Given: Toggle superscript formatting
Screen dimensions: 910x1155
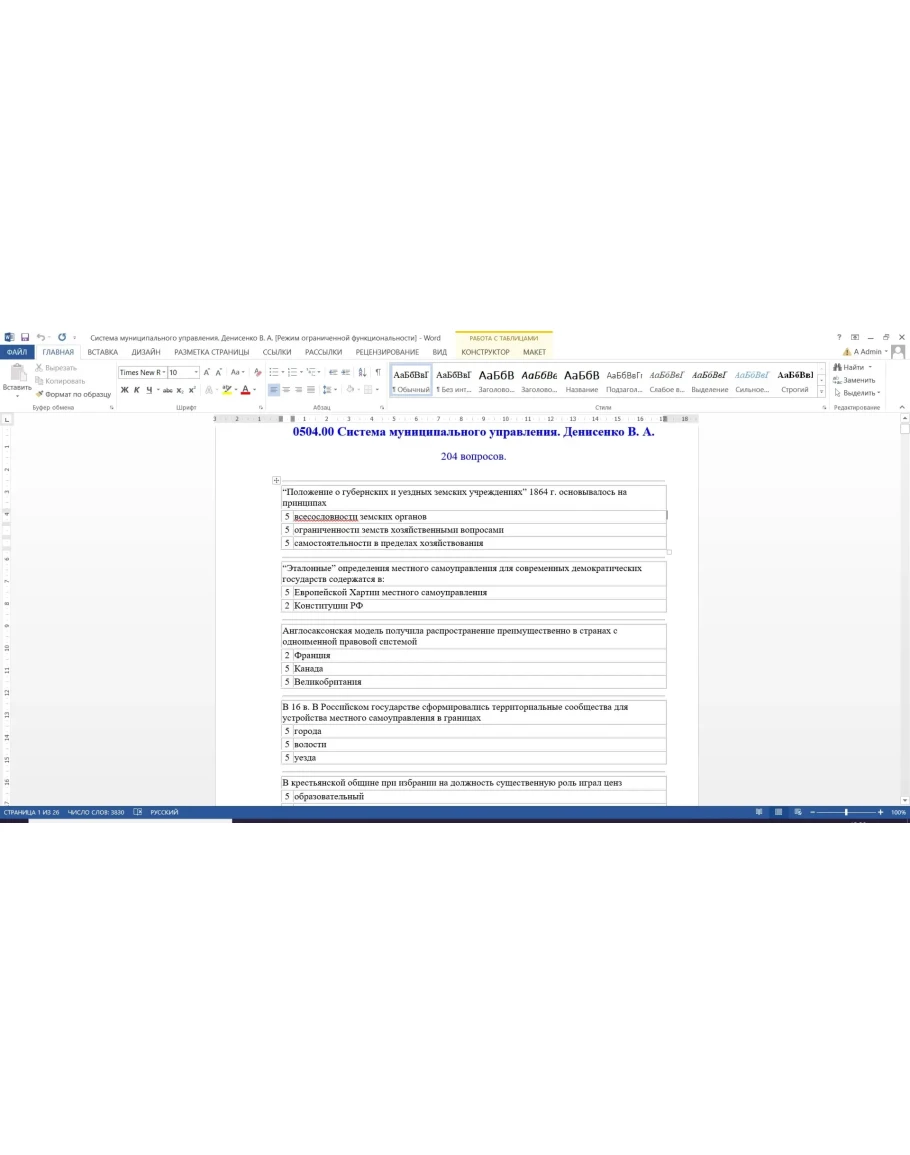Looking at the screenshot, I should point(192,390).
